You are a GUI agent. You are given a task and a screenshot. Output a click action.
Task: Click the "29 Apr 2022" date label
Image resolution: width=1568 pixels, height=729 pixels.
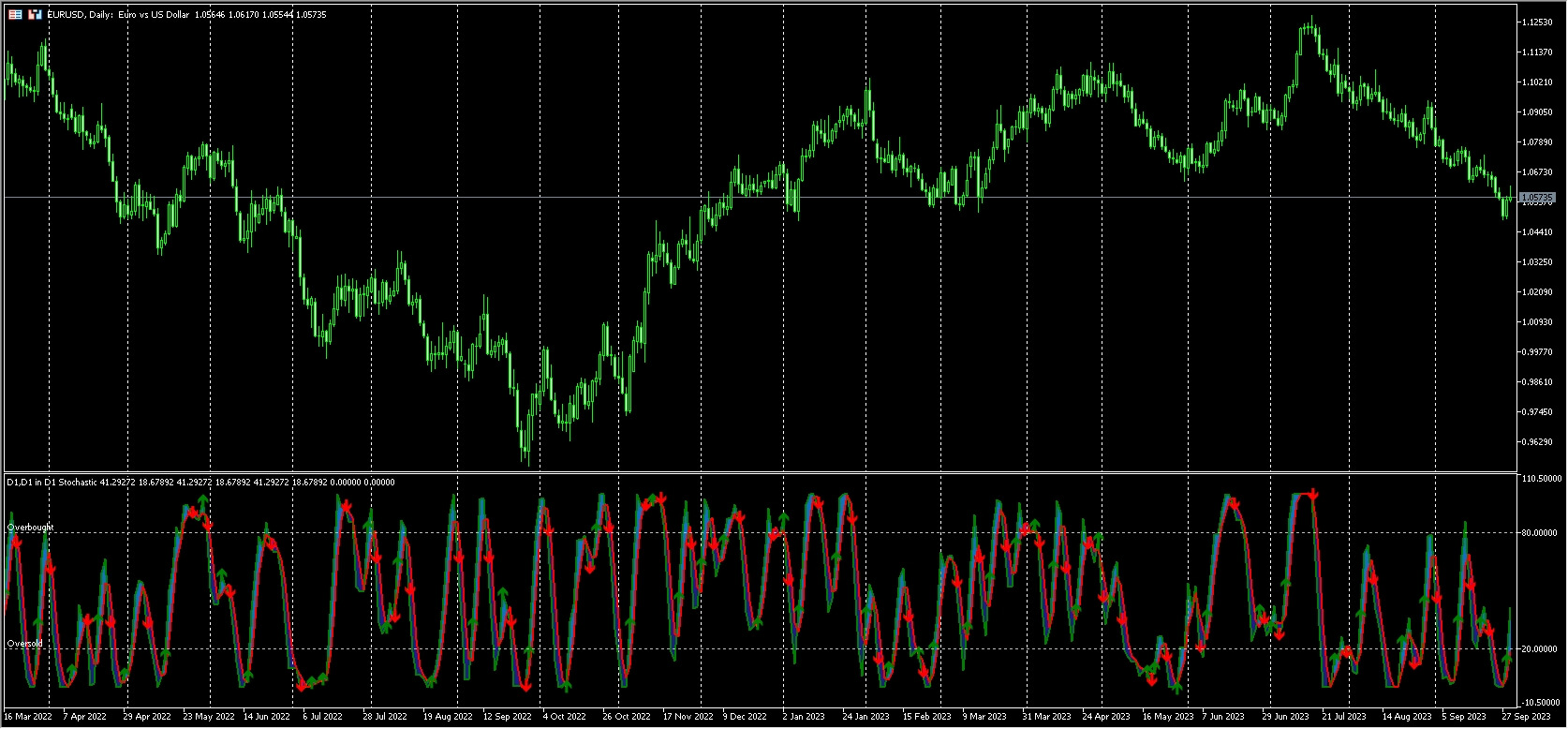pyautogui.click(x=147, y=717)
